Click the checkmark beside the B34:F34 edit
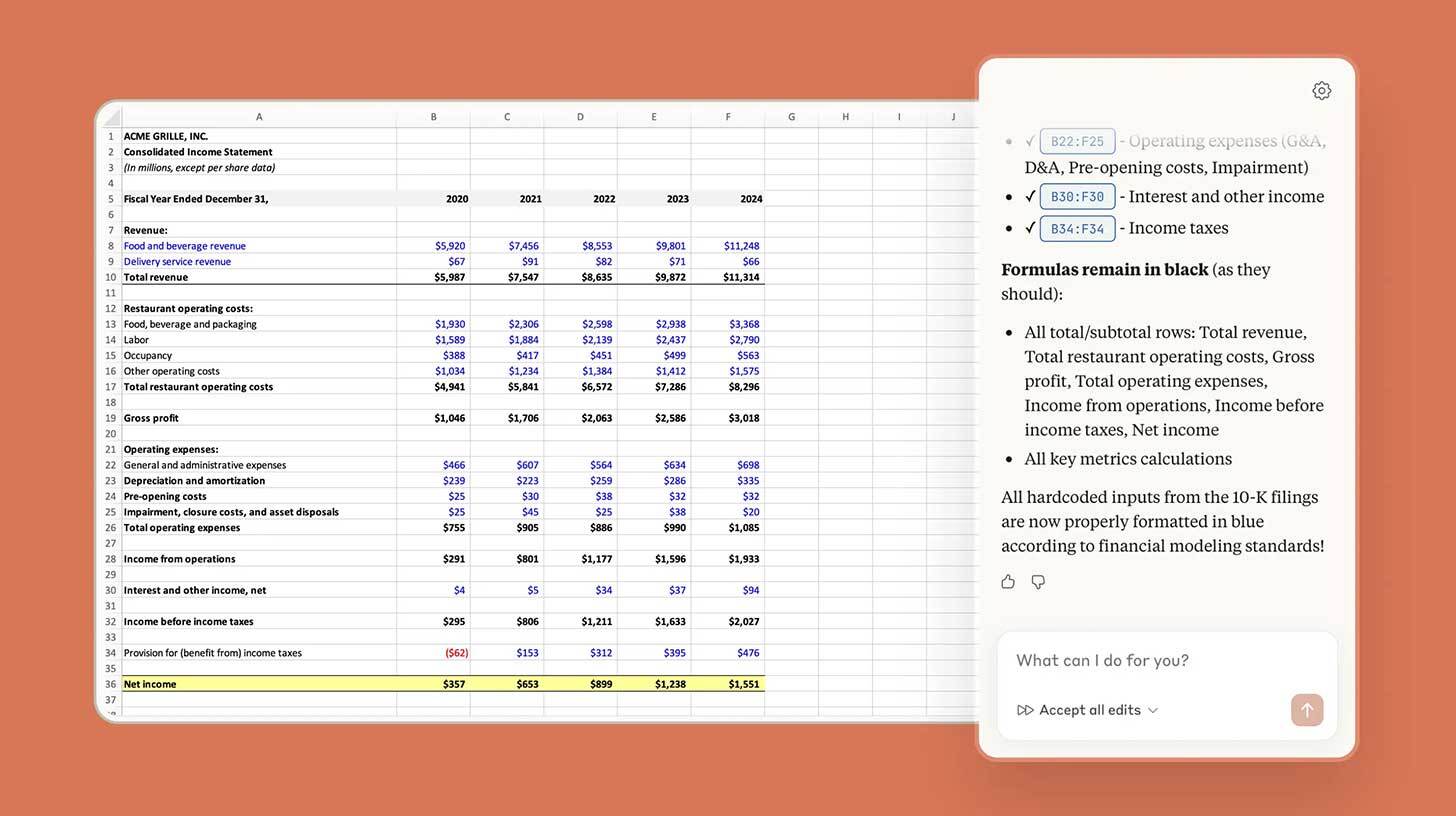The height and width of the screenshot is (816, 1456). tap(1030, 227)
